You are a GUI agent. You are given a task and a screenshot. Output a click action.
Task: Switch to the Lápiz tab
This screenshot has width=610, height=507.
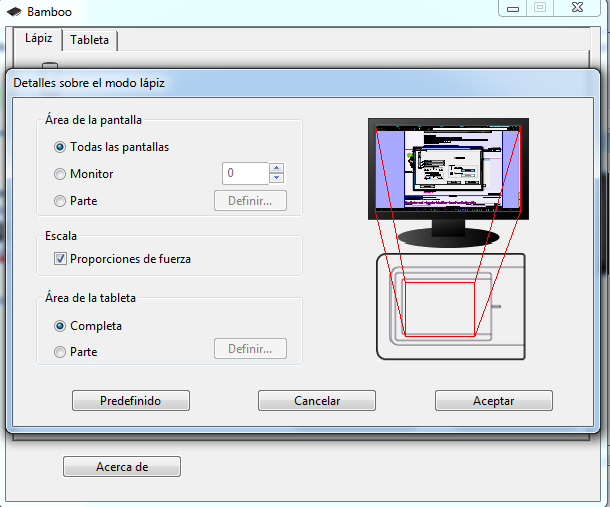coord(38,39)
